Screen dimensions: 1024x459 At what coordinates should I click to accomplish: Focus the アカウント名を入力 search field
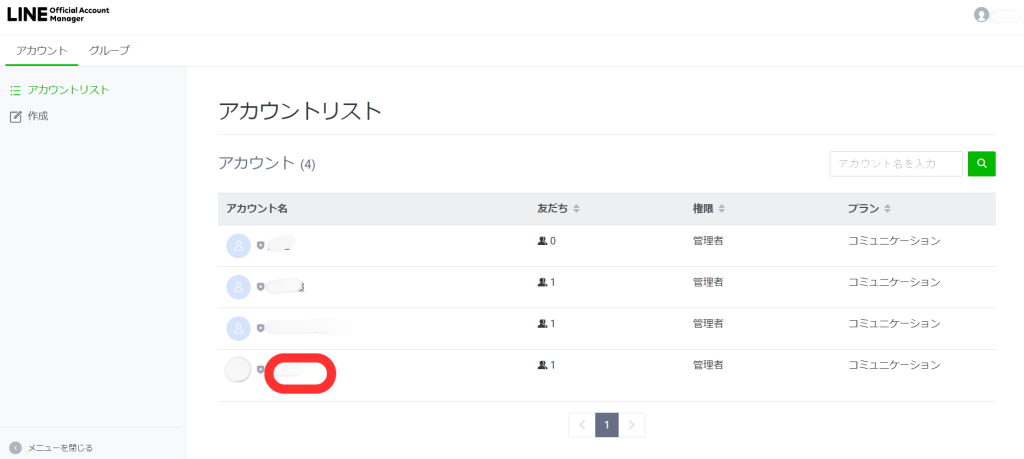point(895,164)
